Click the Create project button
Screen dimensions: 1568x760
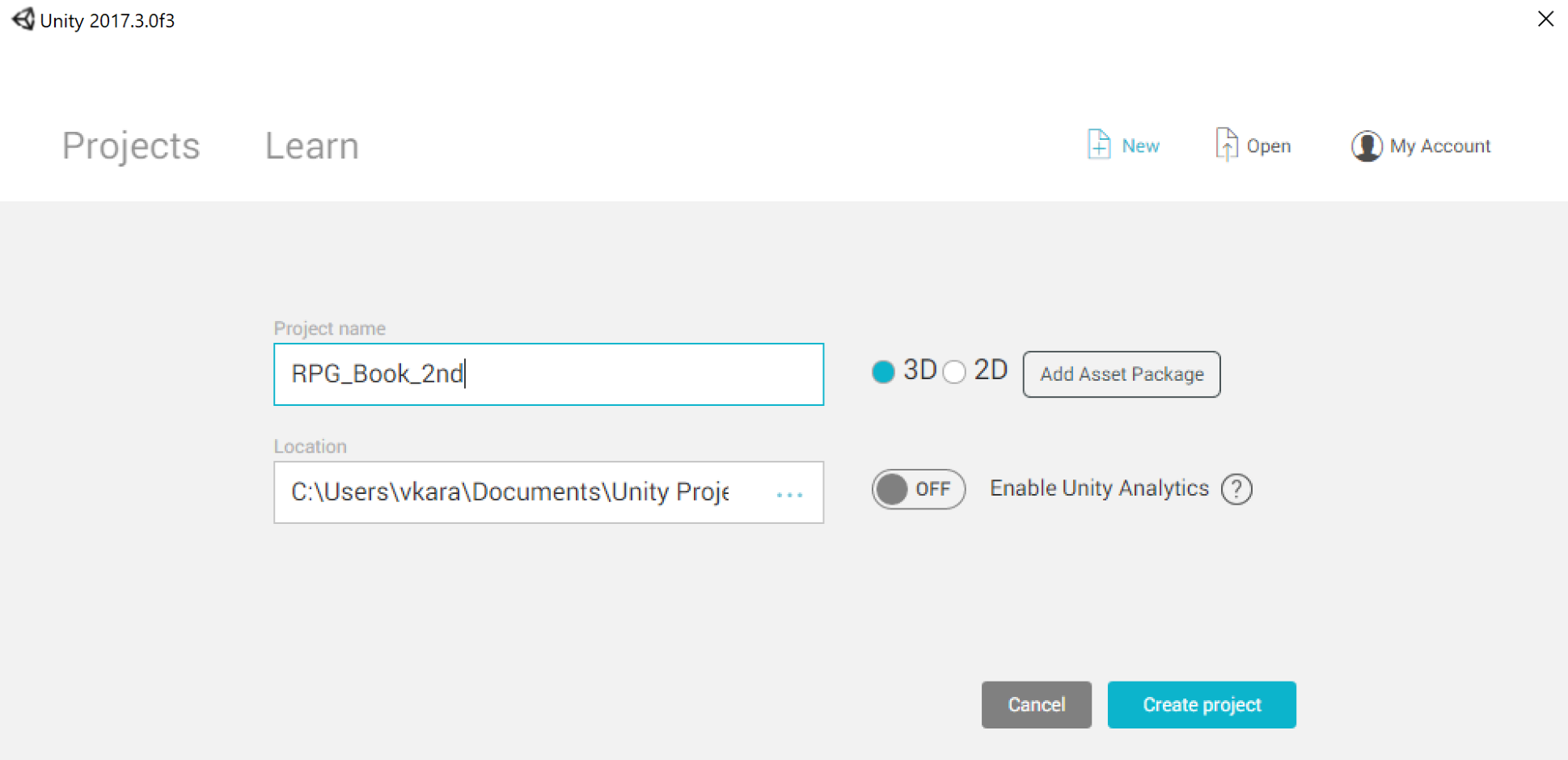tap(1202, 705)
